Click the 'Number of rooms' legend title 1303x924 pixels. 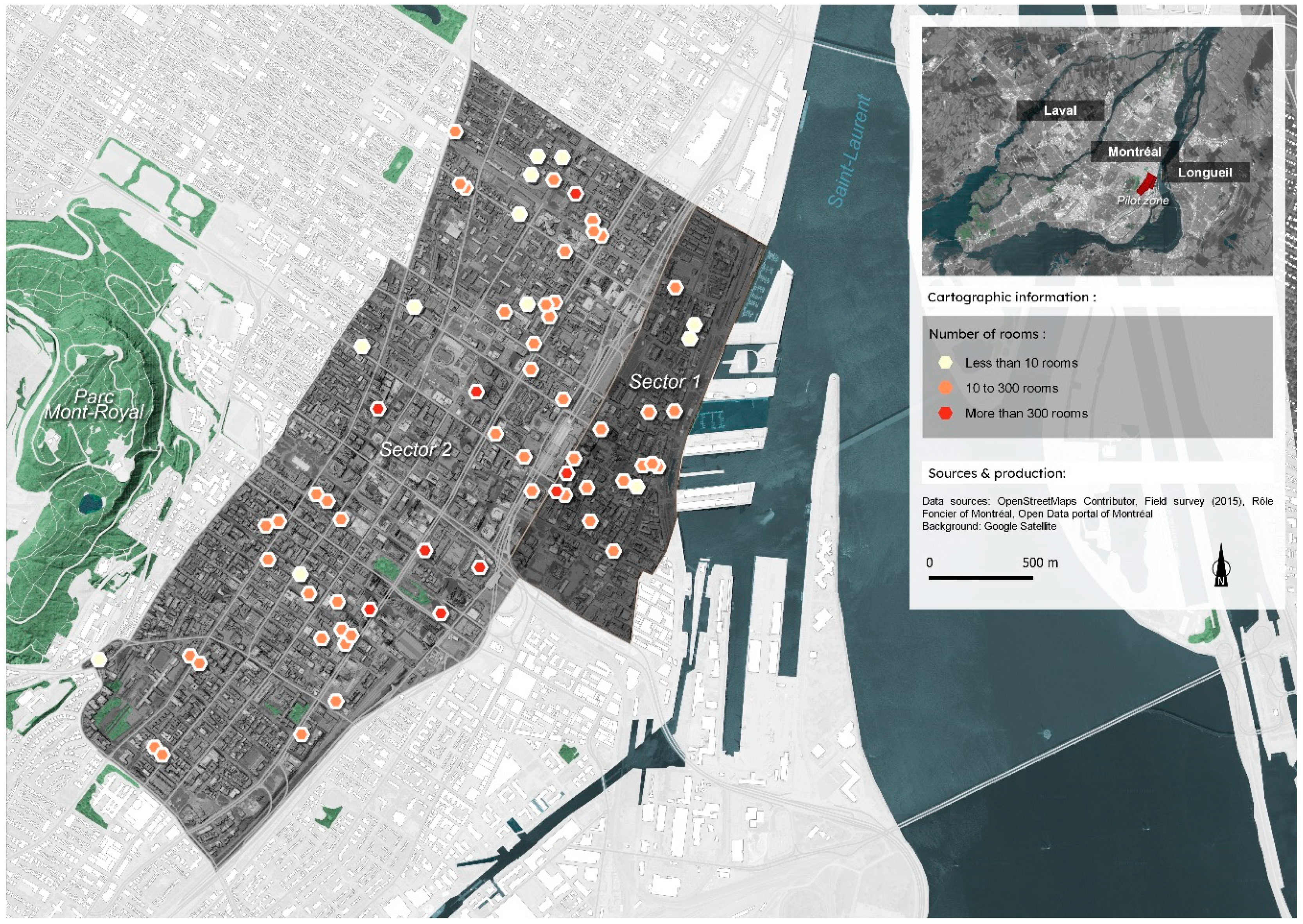pos(987,334)
